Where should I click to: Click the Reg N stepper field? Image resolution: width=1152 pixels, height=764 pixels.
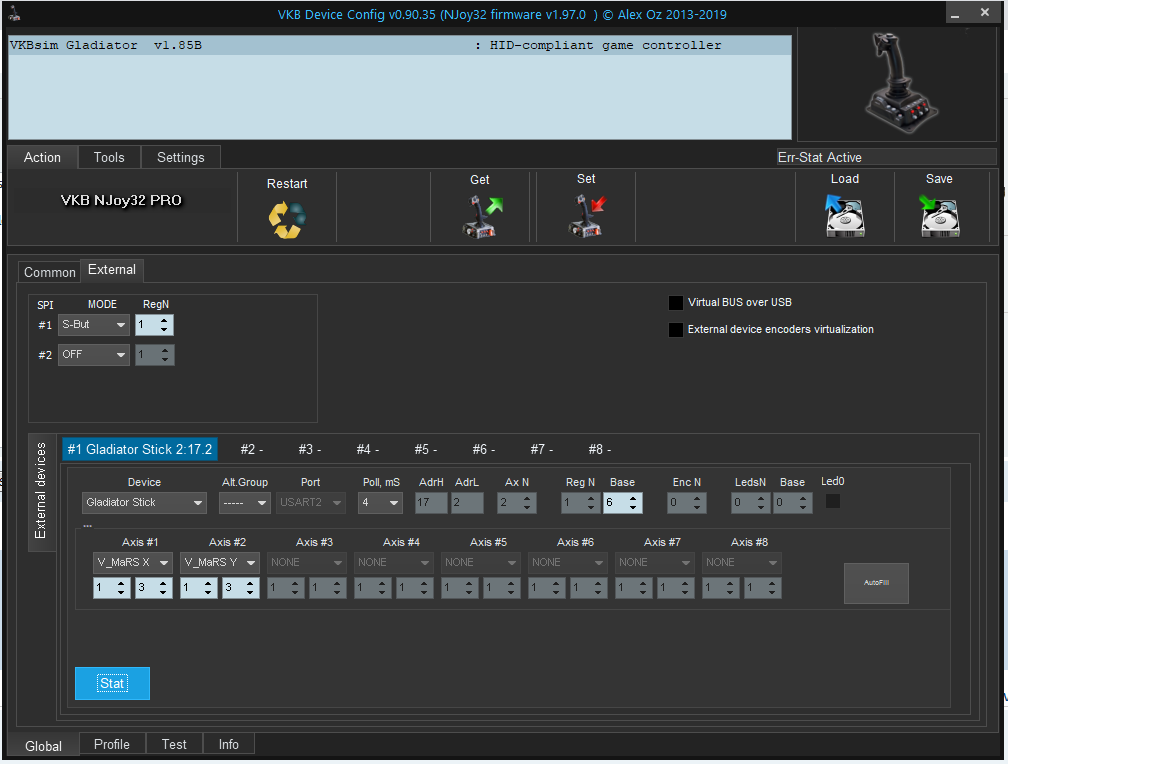[x=580, y=502]
